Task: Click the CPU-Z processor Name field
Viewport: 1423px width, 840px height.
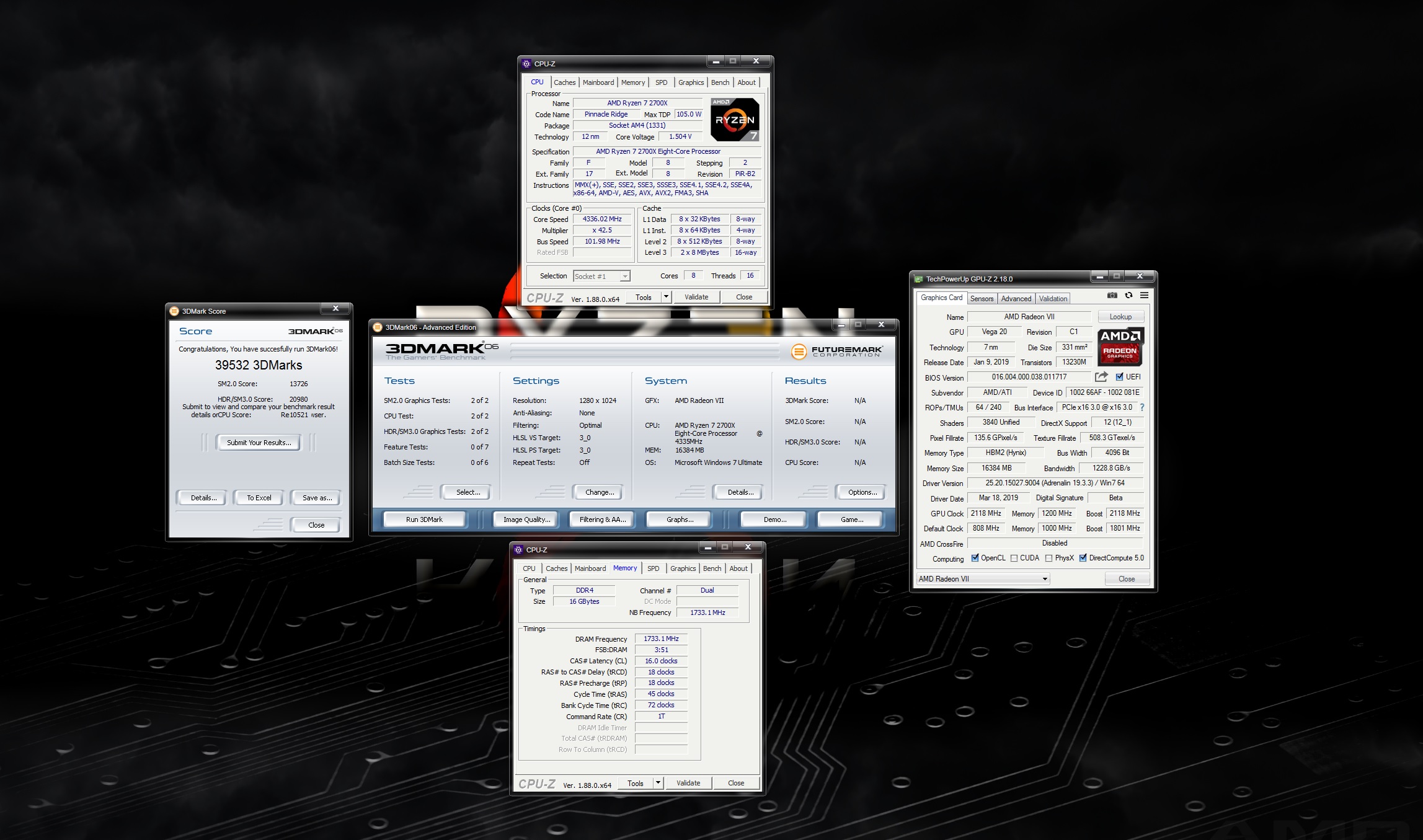Action: pos(637,103)
